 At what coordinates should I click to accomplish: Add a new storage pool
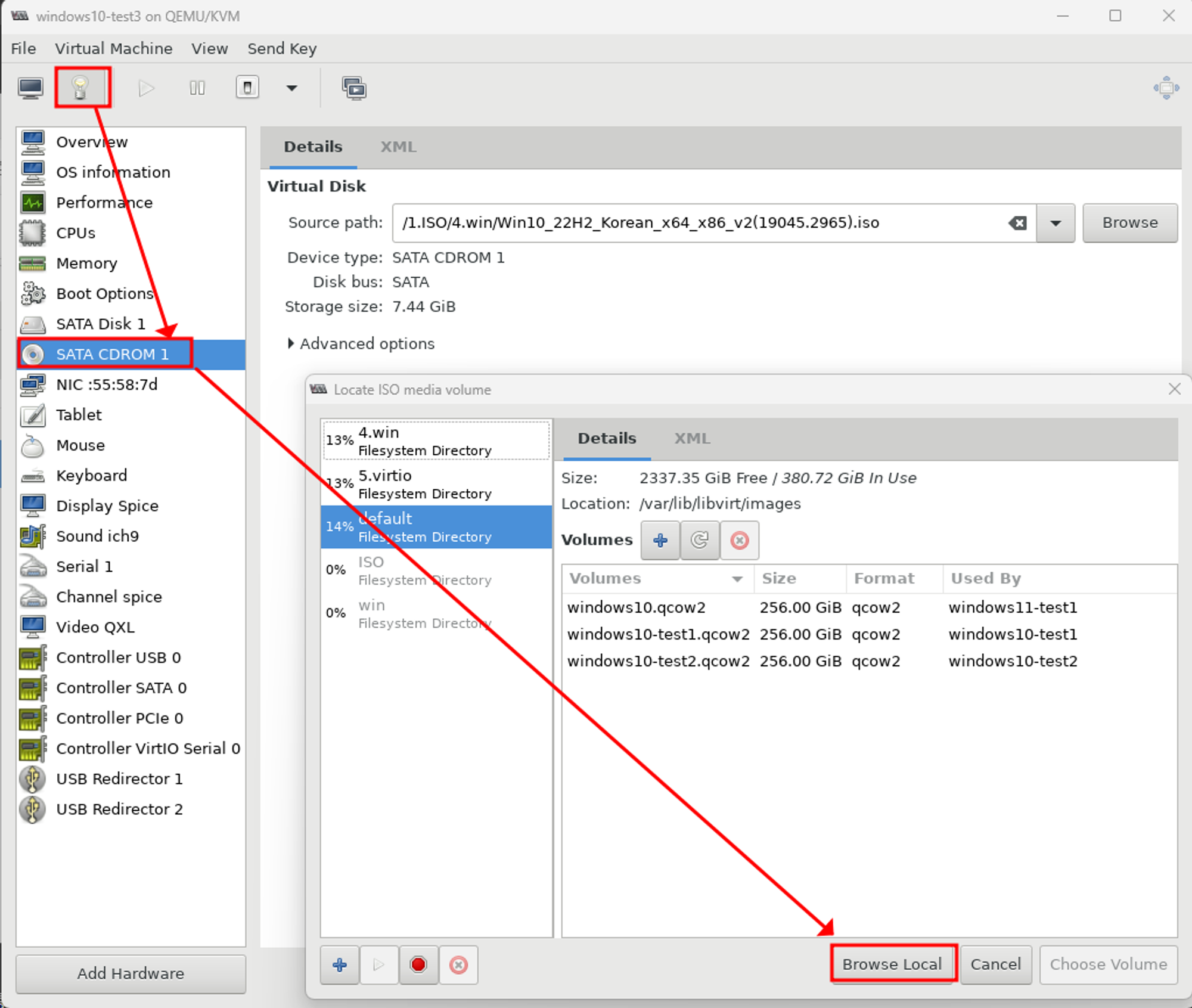340,964
